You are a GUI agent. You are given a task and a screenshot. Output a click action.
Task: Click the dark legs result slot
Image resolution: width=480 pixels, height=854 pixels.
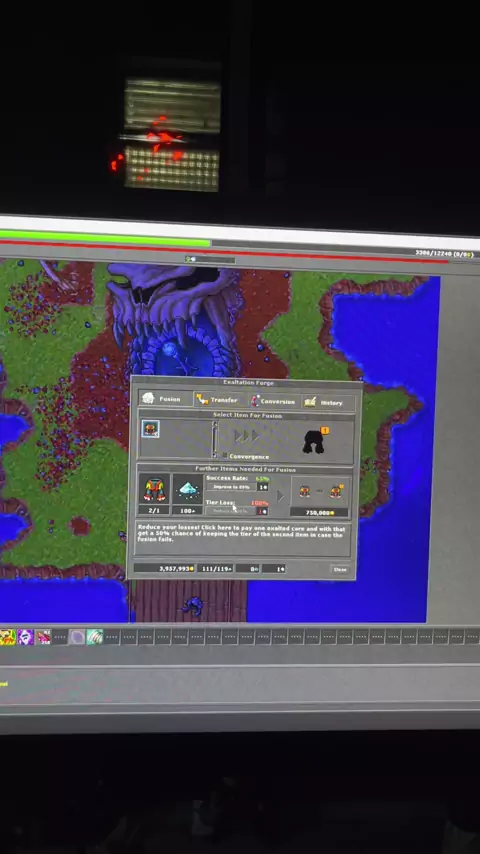coord(314,441)
